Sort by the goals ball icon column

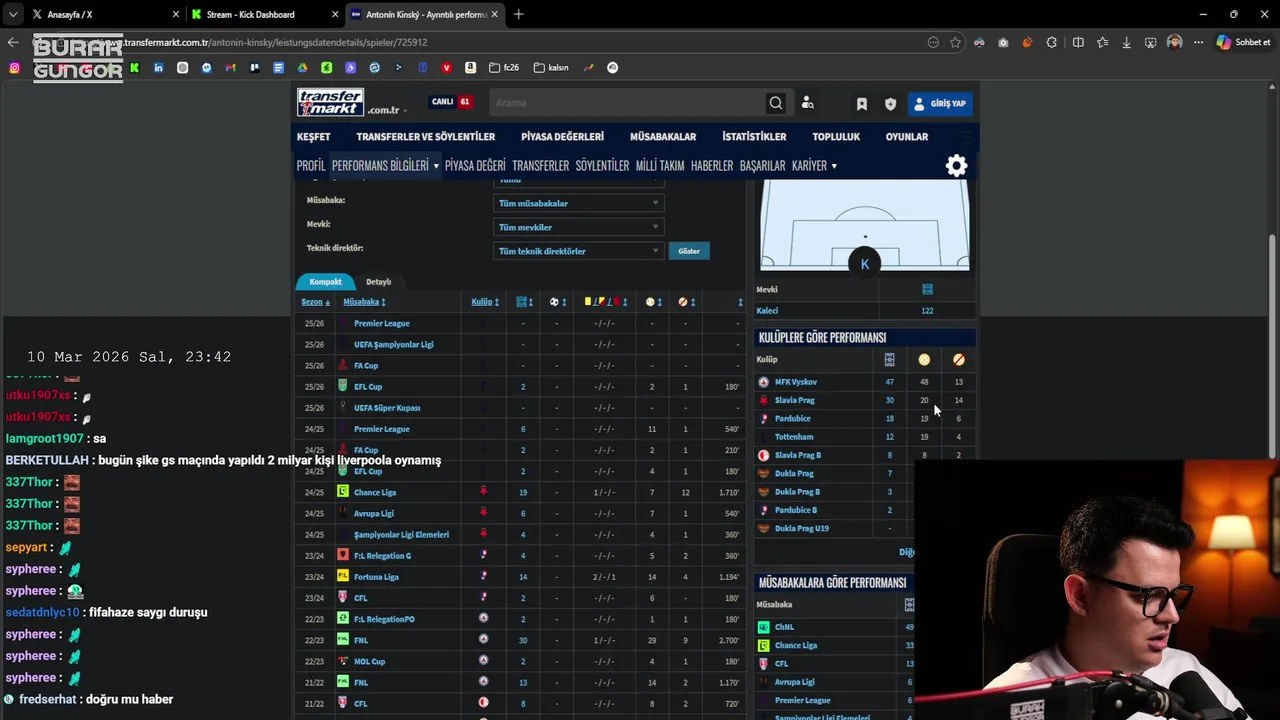[x=558, y=302]
